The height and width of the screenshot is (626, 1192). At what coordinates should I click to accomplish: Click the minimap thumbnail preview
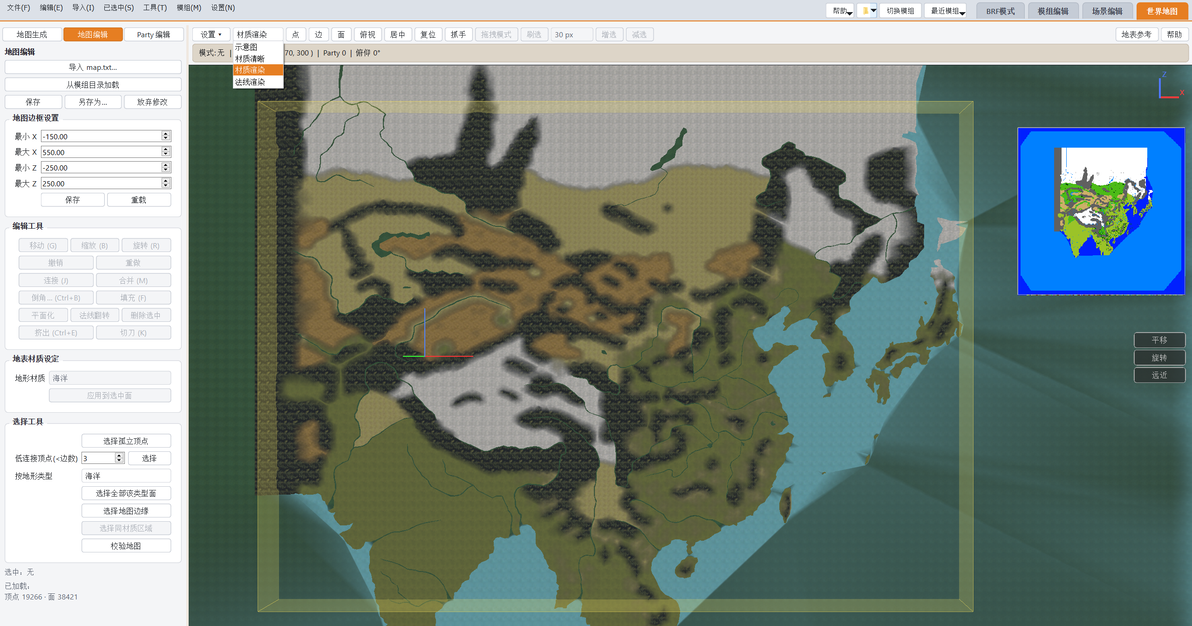(x=1101, y=211)
